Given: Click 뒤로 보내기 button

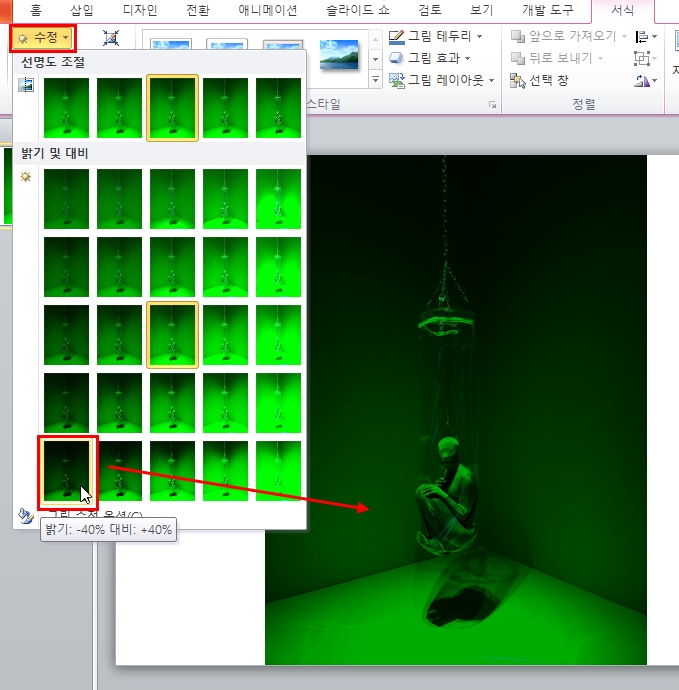Looking at the screenshot, I should [x=557, y=58].
